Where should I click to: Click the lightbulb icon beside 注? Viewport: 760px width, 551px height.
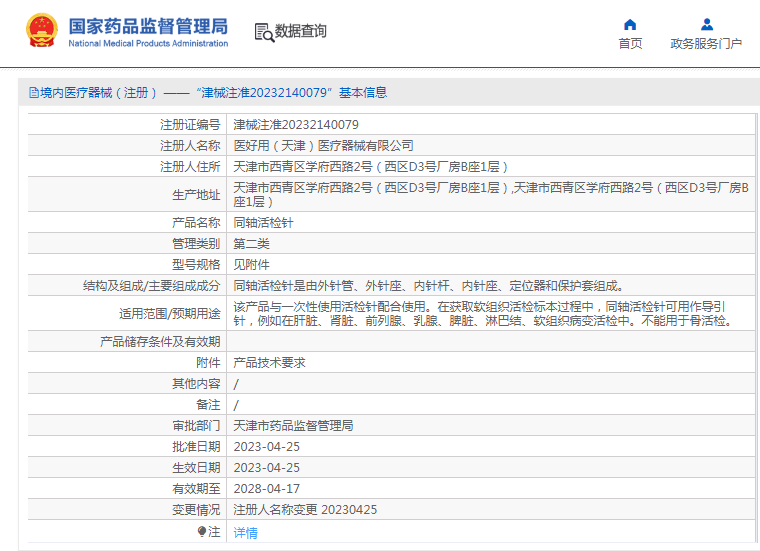click(x=201, y=532)
